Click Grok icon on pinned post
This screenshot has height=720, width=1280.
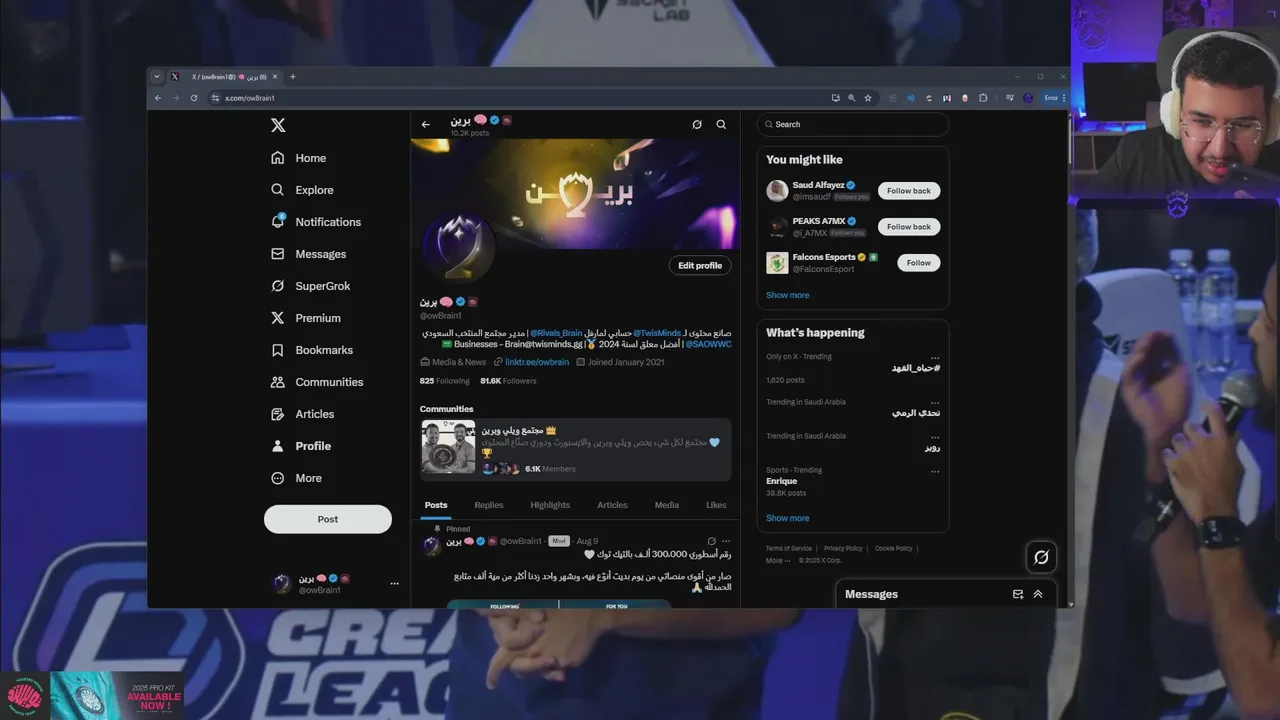point(712,541)
